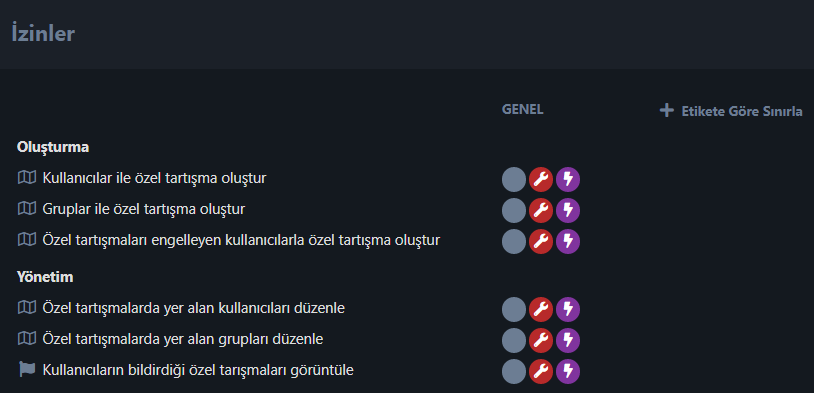This screenshot has height=393, width=814.
Task: Click map icon beside 'Gruplar ile özel tartışma oluştur'
Action: (26, 209)
